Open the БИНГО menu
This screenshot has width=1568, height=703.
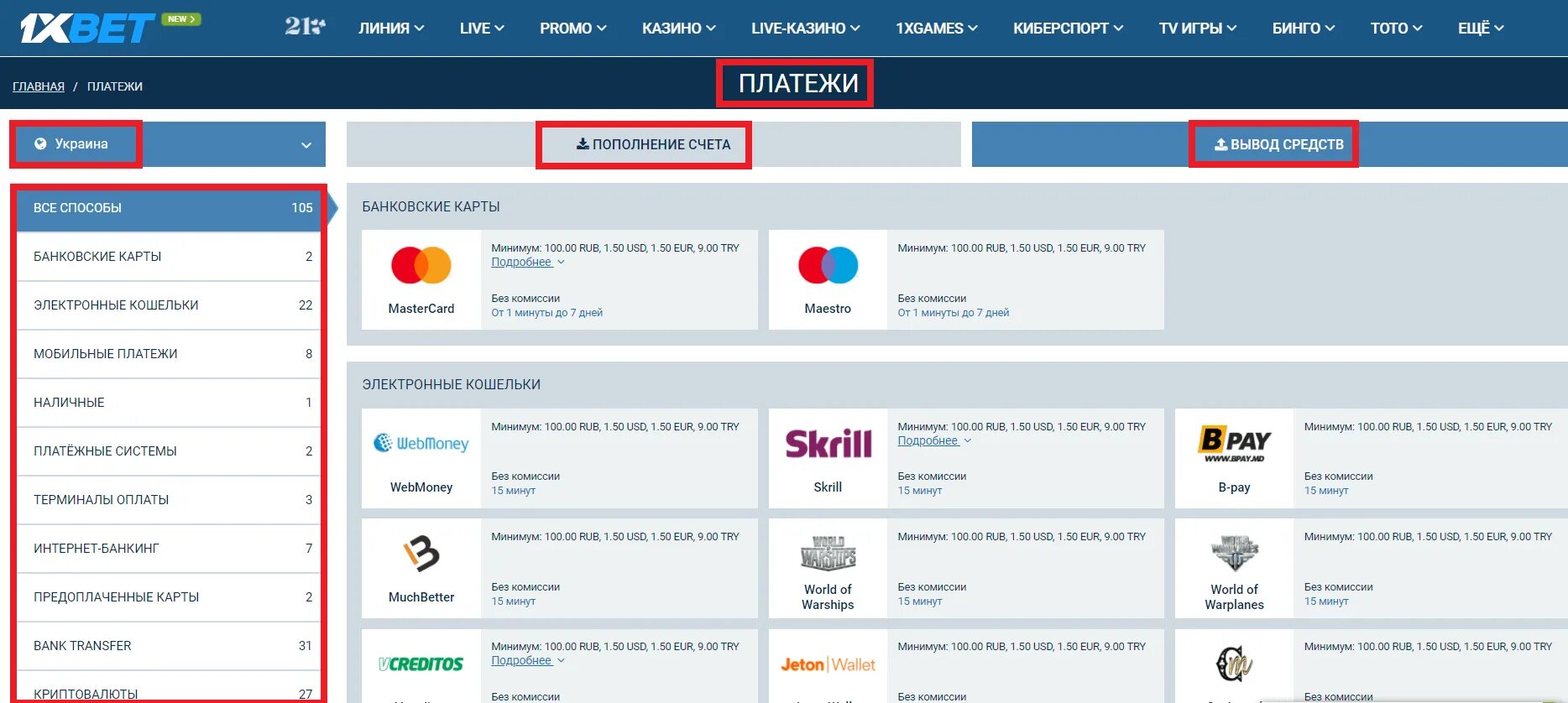click(x=1304, y=29)
